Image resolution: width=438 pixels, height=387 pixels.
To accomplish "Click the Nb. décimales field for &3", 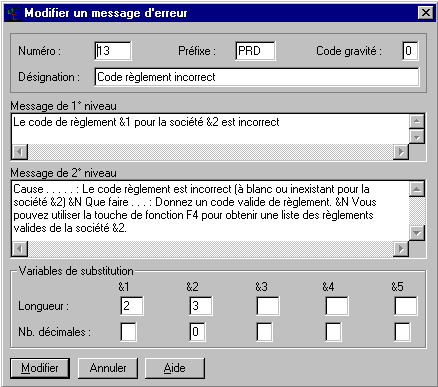I will click(264, 332).
